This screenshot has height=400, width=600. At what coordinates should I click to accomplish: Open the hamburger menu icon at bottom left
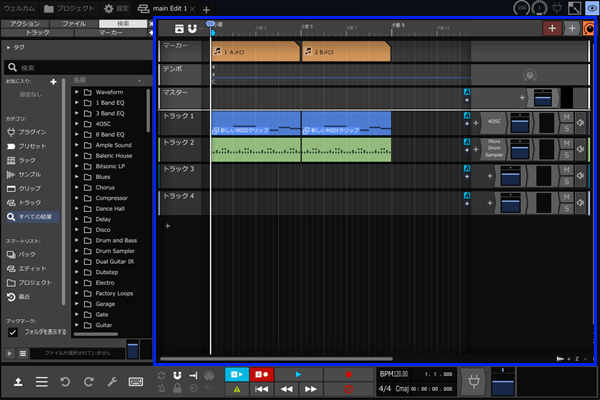pyautogui.click(x=42, y=382)
